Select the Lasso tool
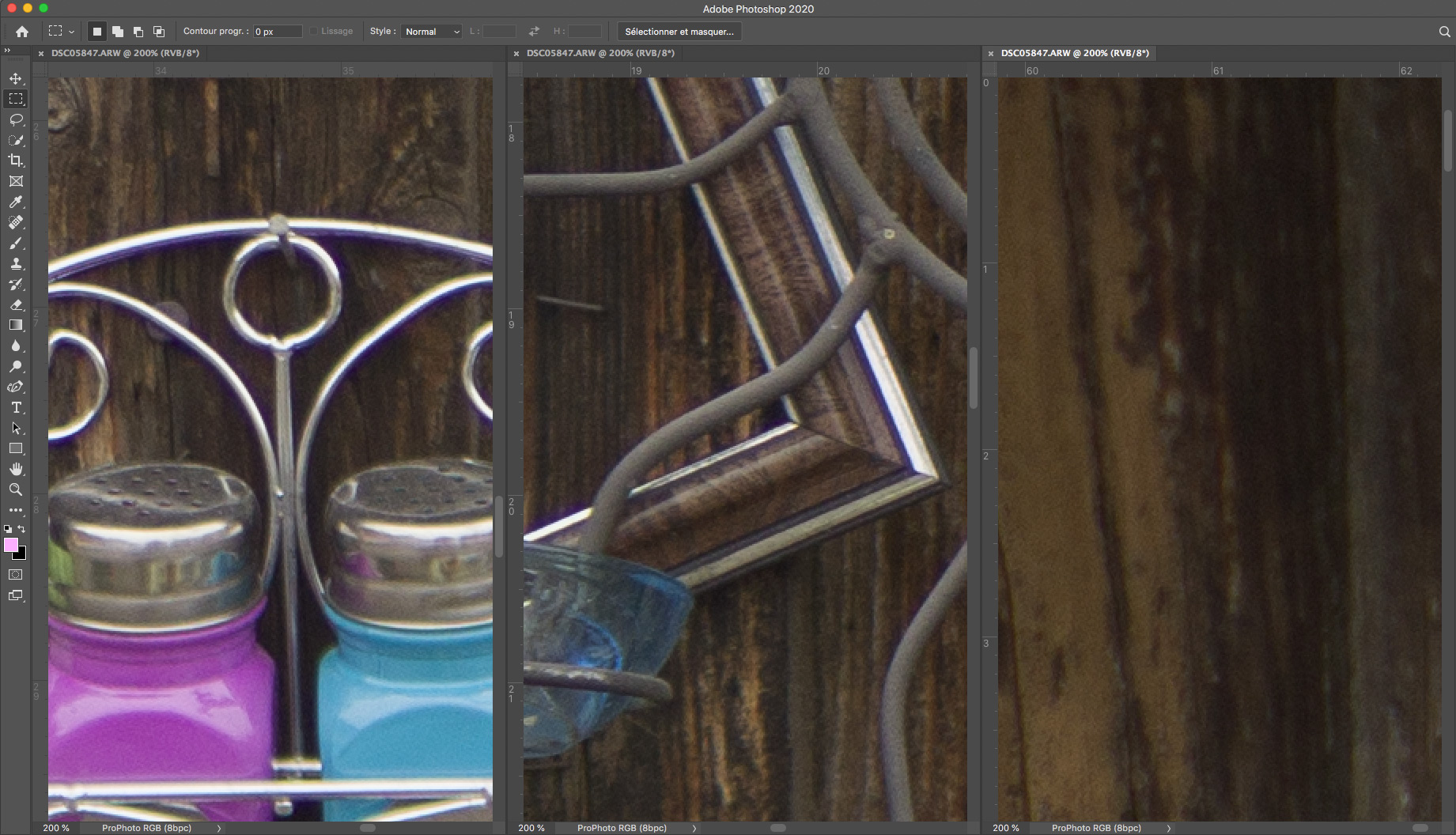Image resolution: width=1456 pixels, height=835 pixels. 16,119
